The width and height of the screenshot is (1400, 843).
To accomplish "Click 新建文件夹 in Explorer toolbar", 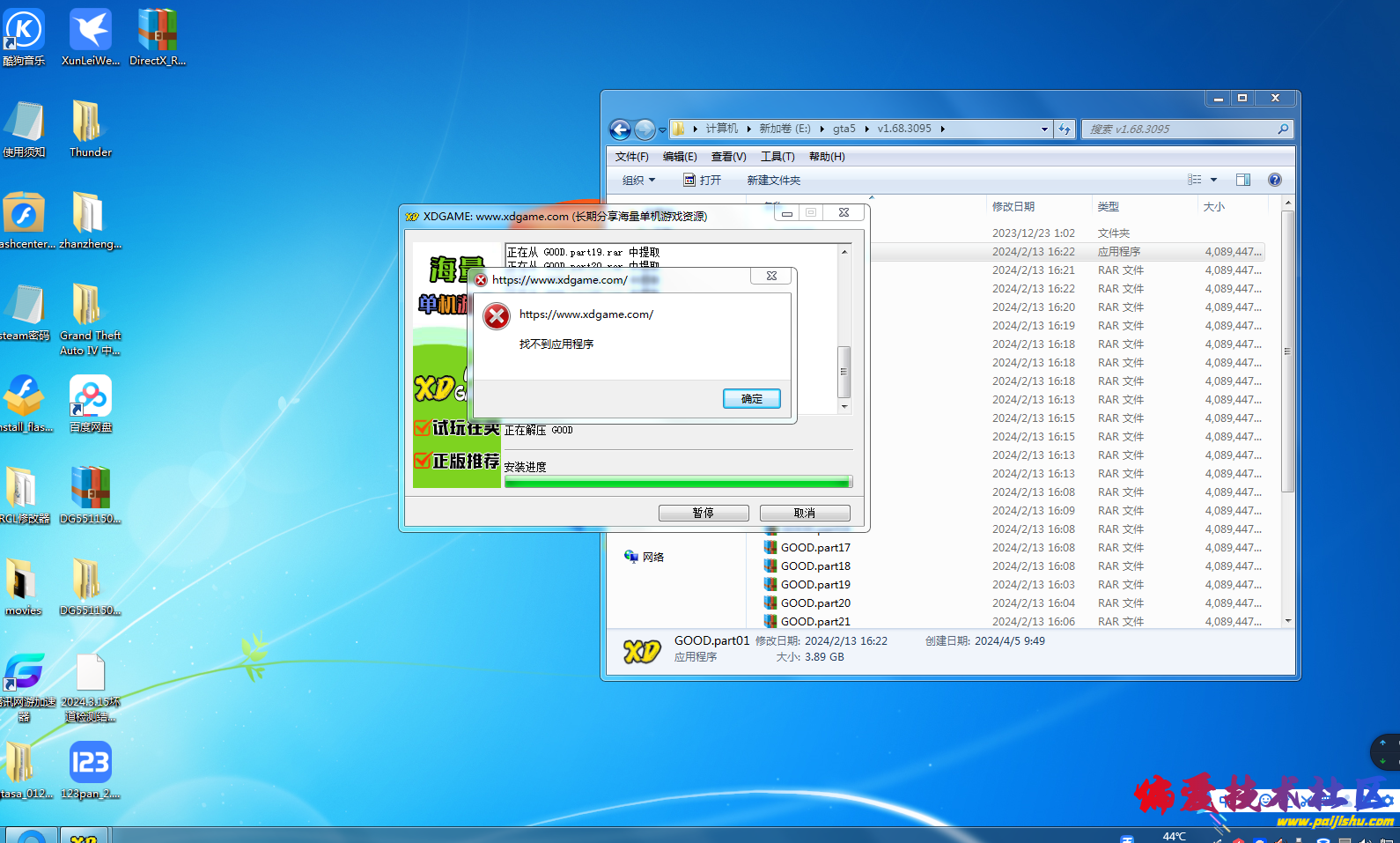I will tap(773, 180).
